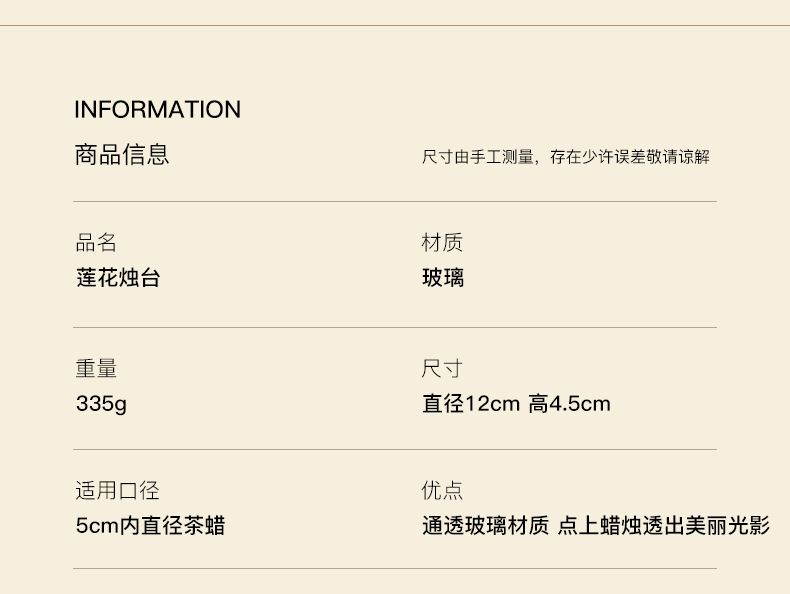
Task: Click the divider line below 5cm内直径茶蜡 row
Action: (x=395, y=569)
